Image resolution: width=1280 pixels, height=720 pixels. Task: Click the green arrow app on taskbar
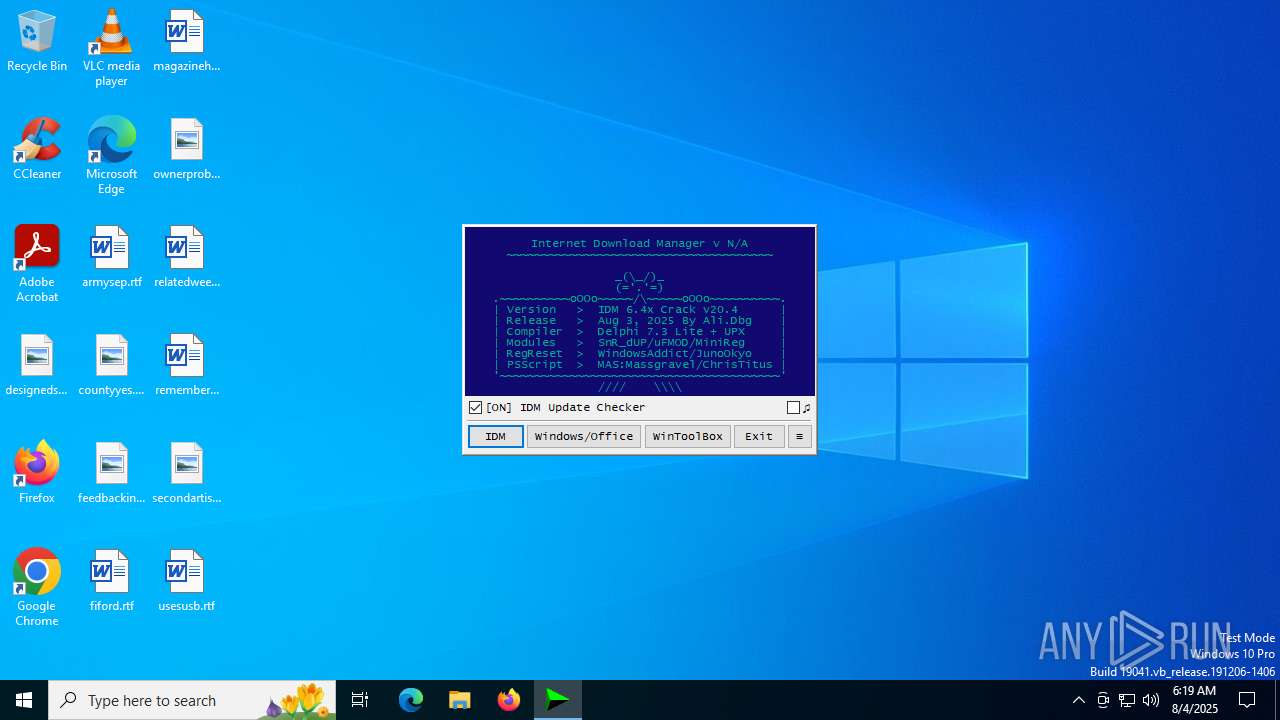[x=558, y=700]
